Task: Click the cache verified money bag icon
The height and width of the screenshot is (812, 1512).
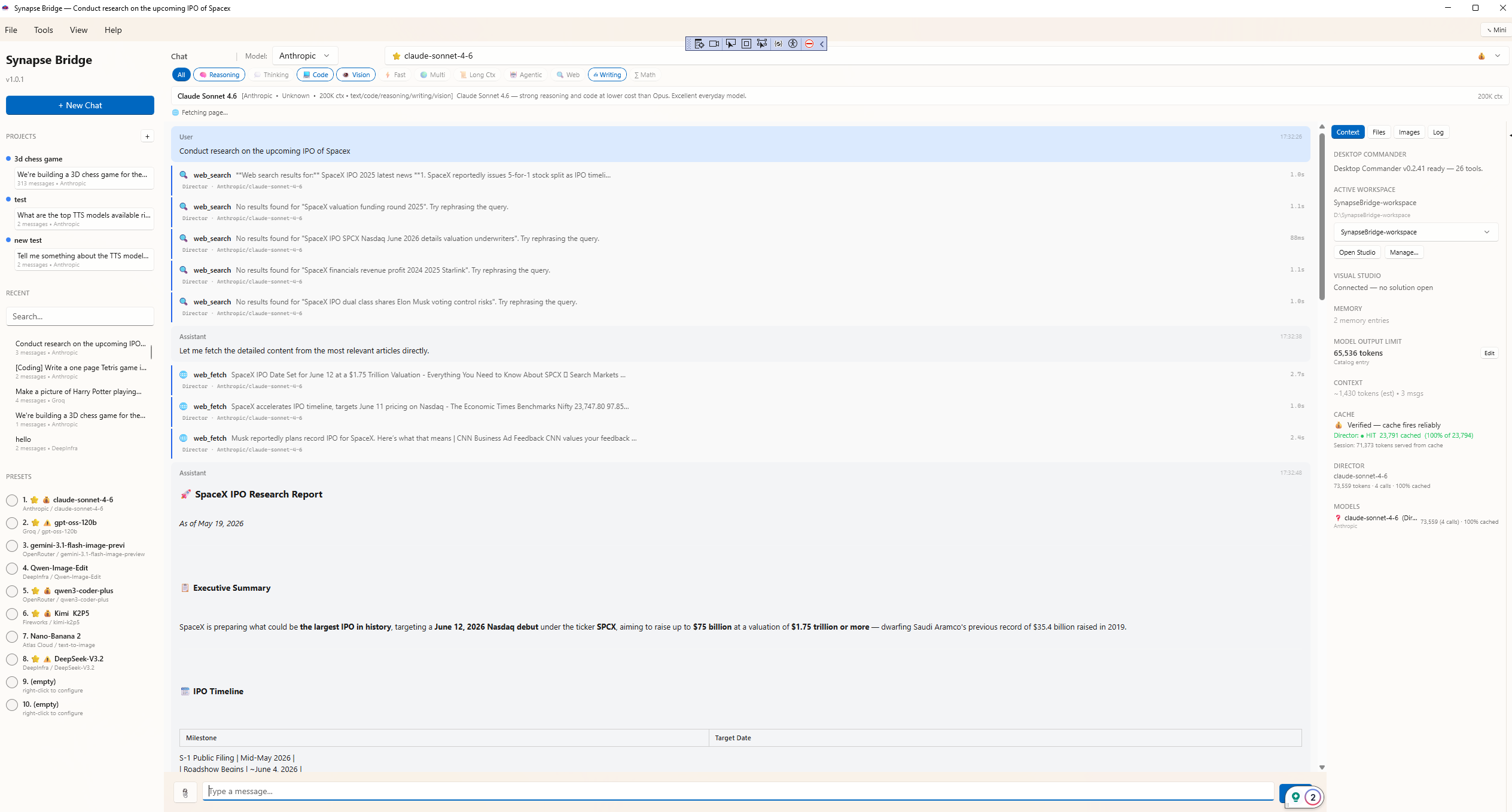Action: pyautogui.click(x=1339, y=425)
